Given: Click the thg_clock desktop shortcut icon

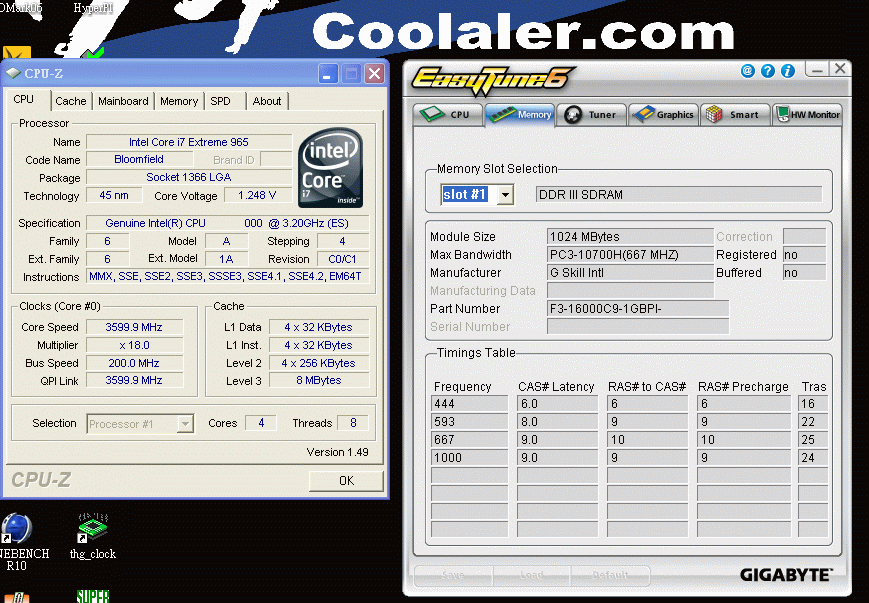Looking at the screenshot, I should tap(92, 529).
